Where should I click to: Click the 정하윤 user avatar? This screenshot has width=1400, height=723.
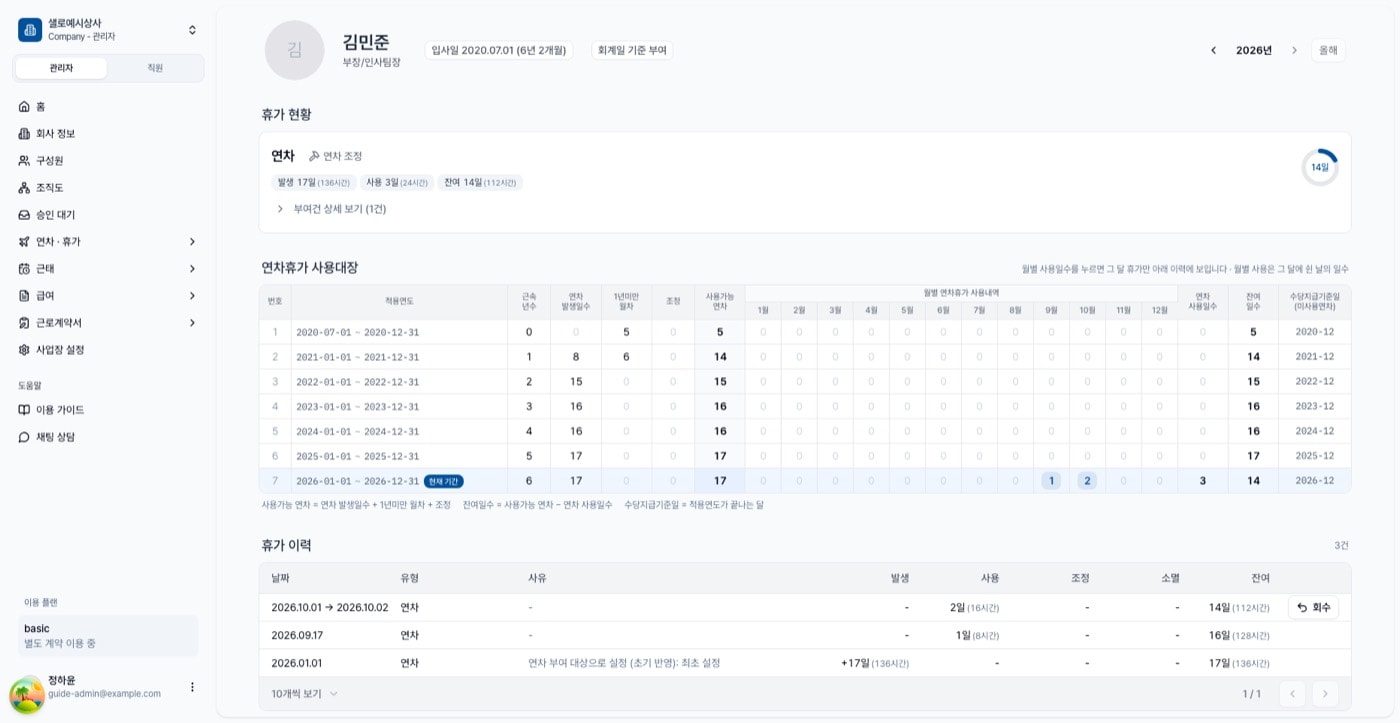pyautogui.click(x=27, y=694)
